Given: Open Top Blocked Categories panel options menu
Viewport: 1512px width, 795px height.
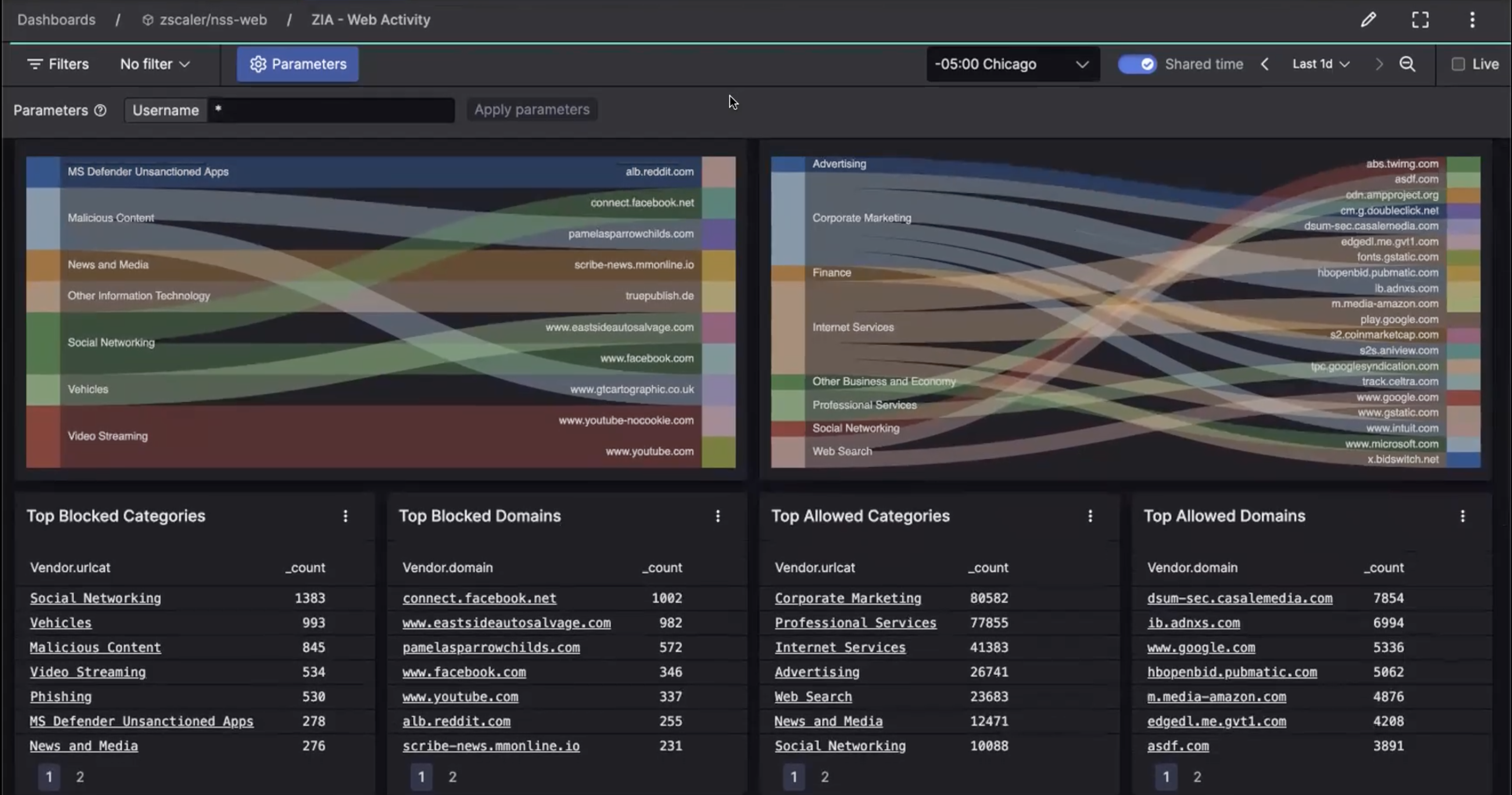Looking at the screenshot, I should [345, 516].
